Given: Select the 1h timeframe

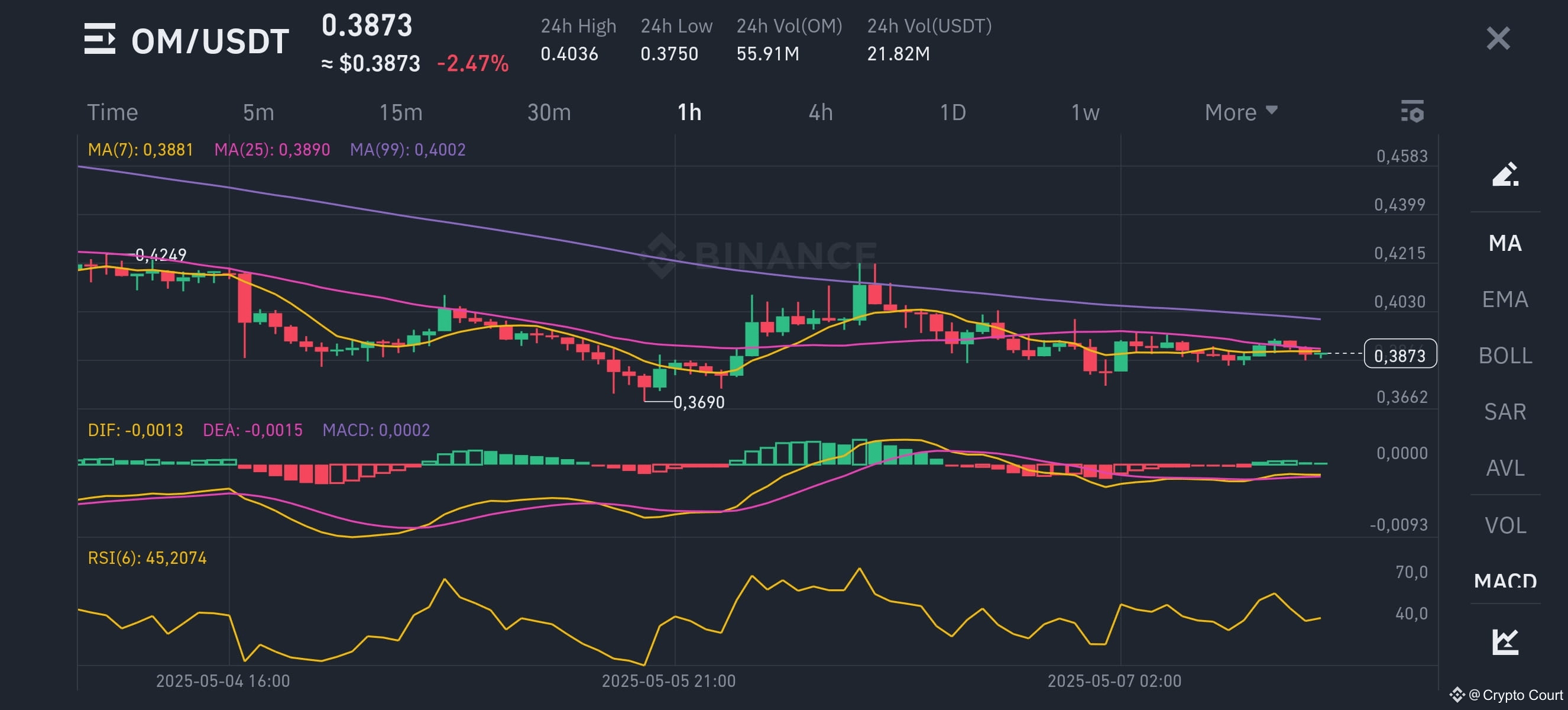Looking at the screenshot, I should [x=689, y=112].
